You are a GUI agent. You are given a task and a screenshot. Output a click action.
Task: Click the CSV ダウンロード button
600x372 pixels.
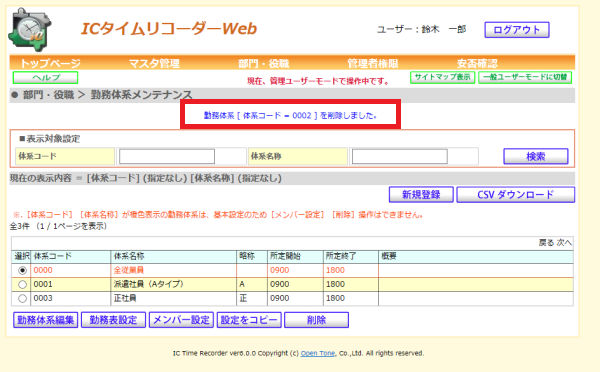click(x=516, y=195)
